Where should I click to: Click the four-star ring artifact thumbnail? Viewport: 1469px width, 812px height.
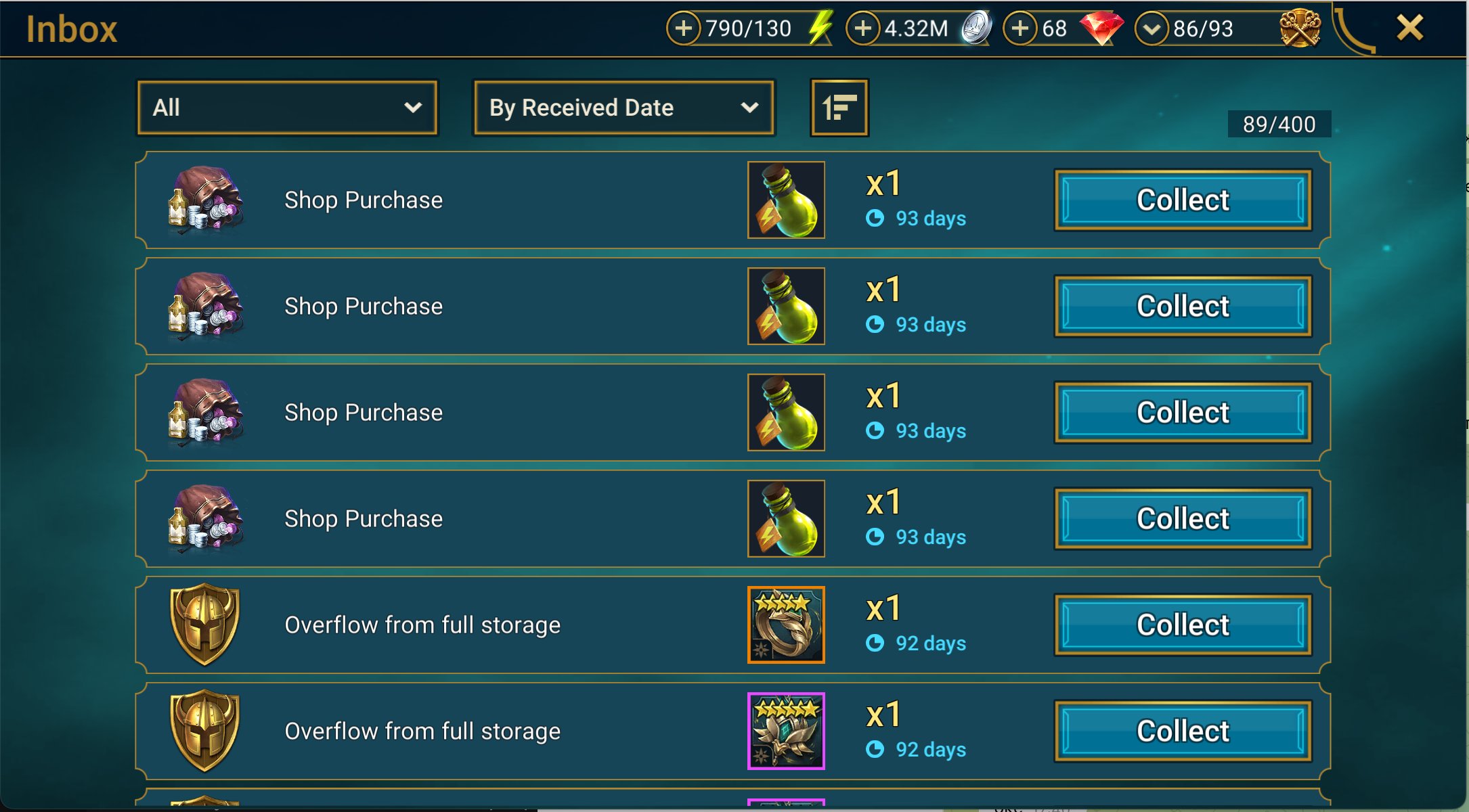786,625
